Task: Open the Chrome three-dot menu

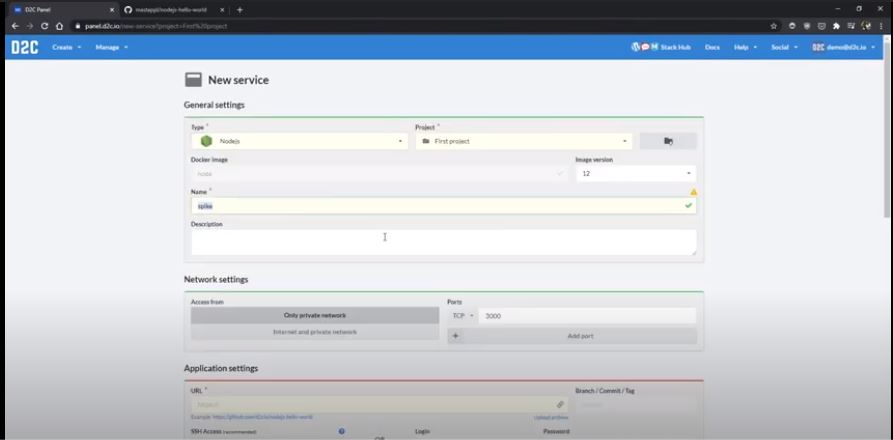Action: tap(881, 26)
